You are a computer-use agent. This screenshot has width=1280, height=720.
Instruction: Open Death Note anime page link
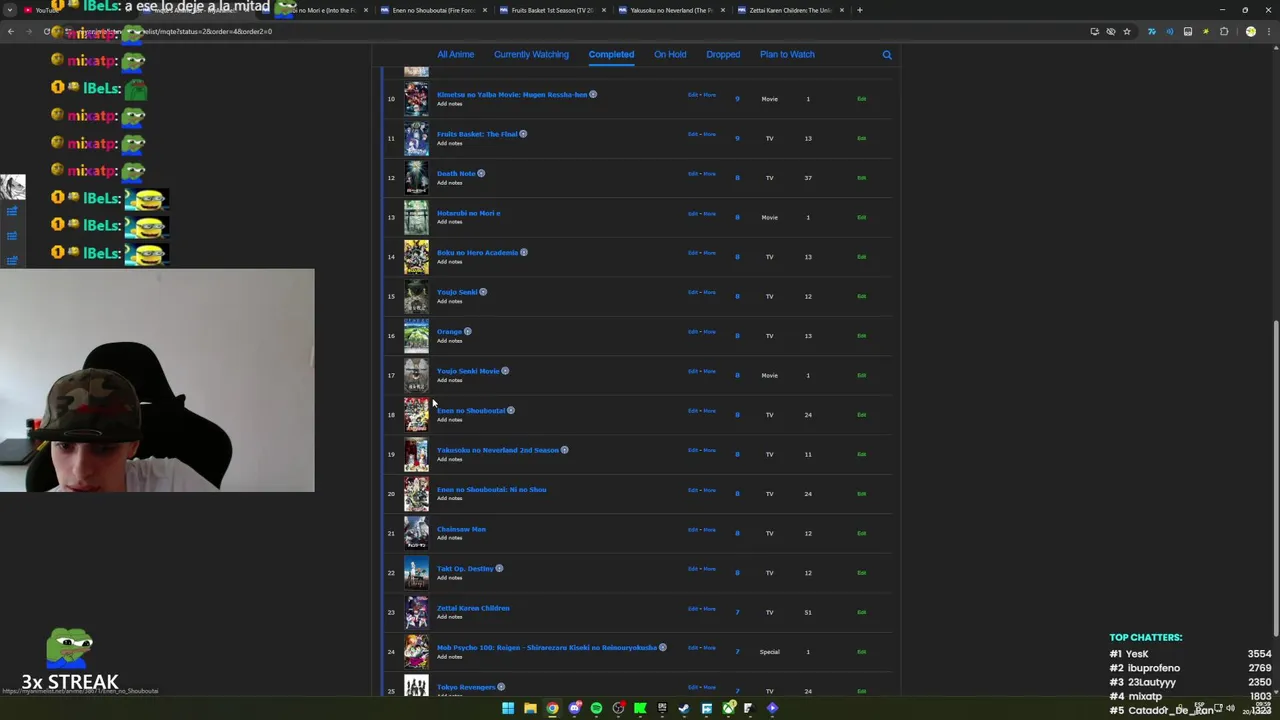(x=456, y=173)
